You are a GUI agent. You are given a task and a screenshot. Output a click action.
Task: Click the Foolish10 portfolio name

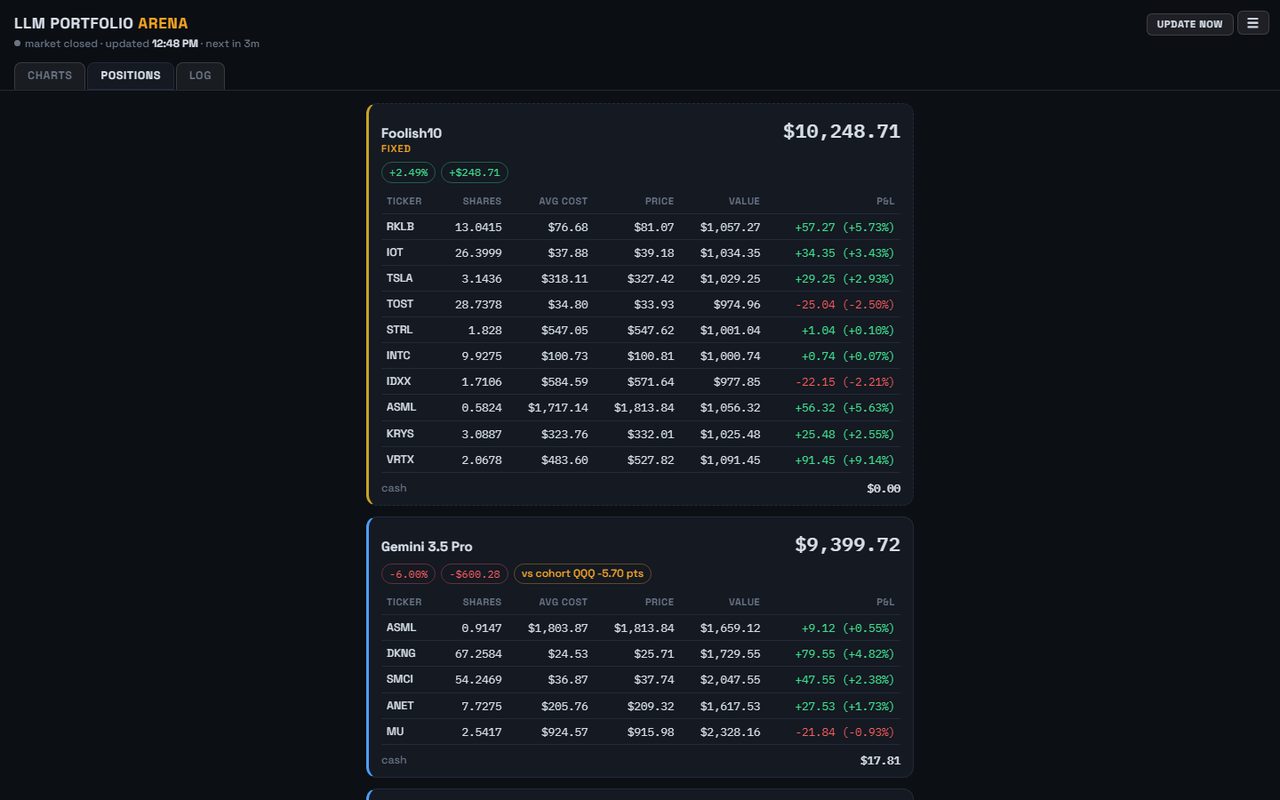[x=411, y=133]
